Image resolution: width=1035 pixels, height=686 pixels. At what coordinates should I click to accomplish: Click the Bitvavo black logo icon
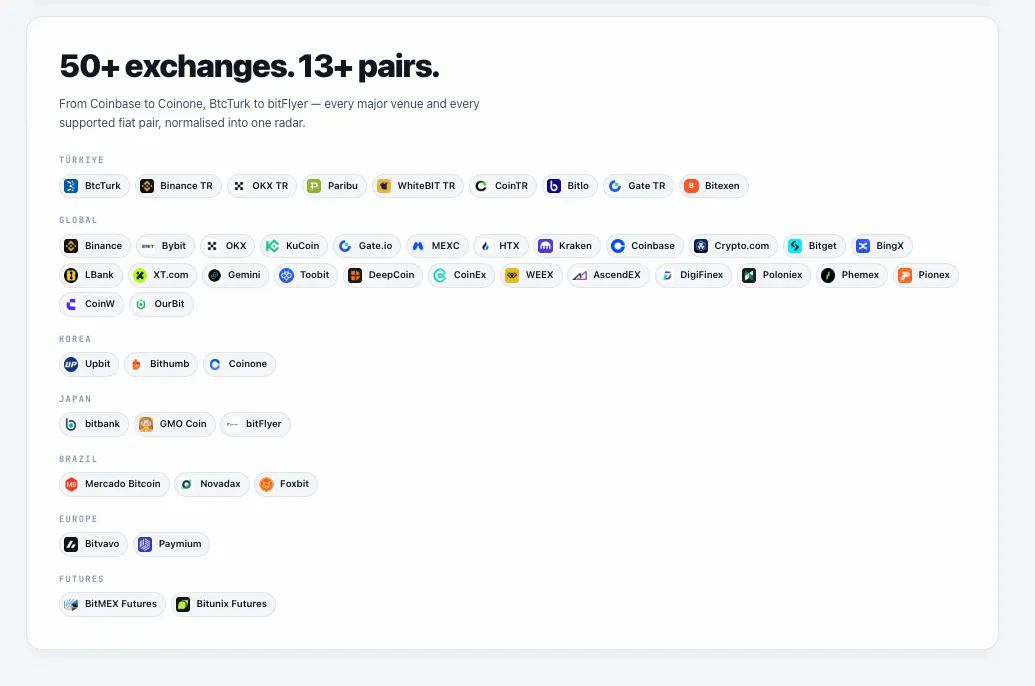click(71, 545)
